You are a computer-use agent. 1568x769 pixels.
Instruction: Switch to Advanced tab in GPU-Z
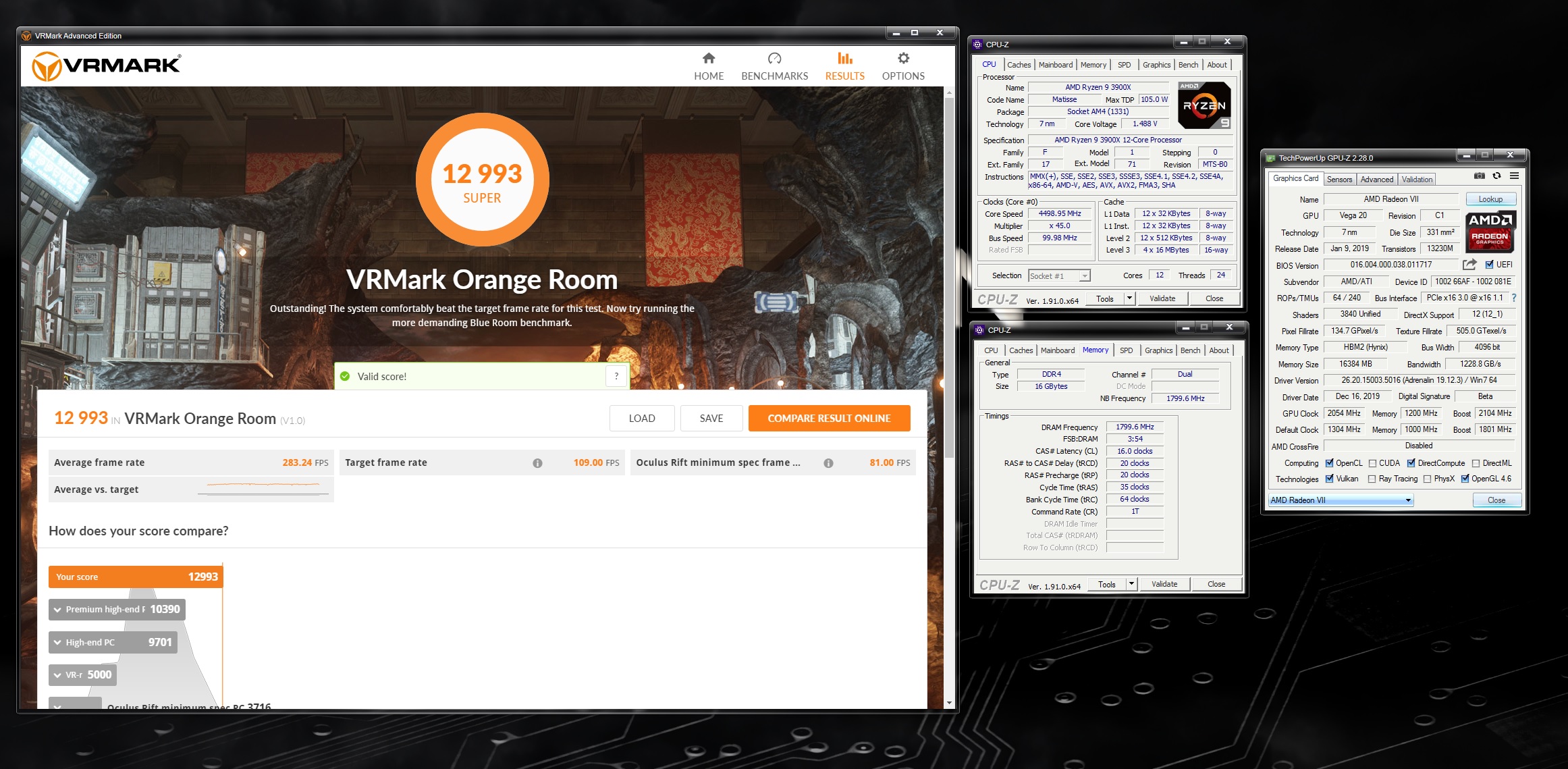point(1376,180)
